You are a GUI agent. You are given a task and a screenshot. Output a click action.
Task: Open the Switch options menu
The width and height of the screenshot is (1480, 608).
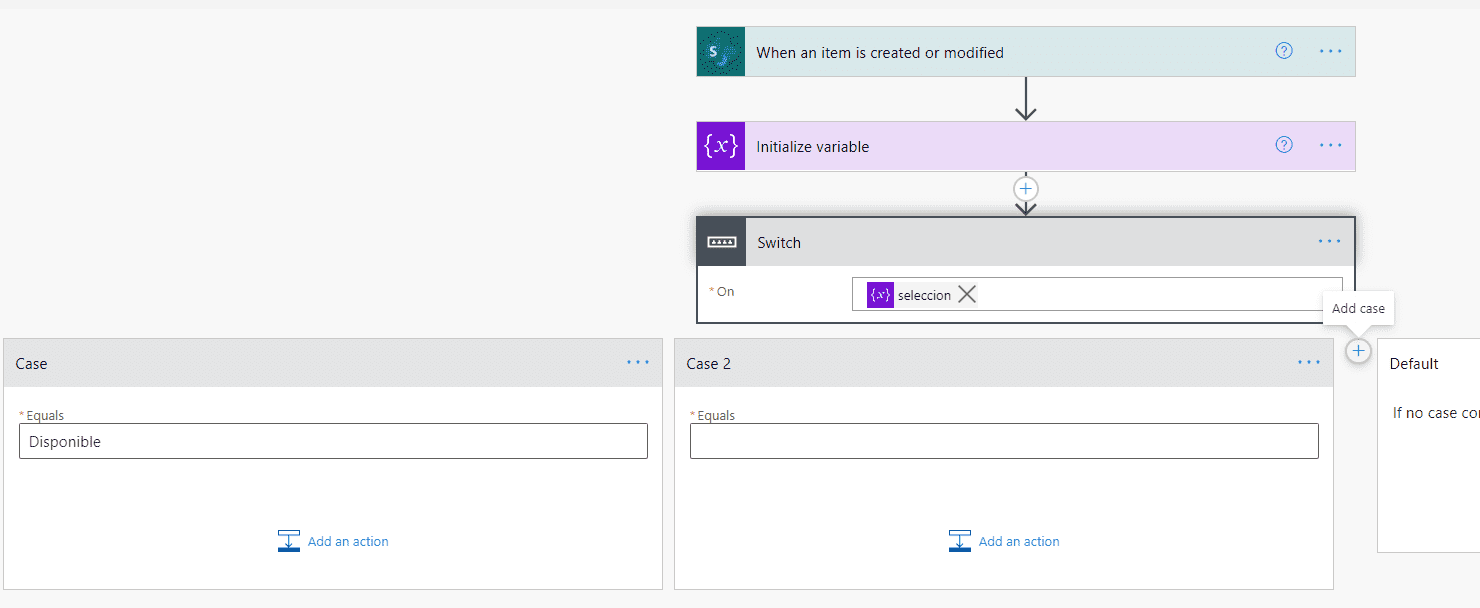[x=1329, y=240]
